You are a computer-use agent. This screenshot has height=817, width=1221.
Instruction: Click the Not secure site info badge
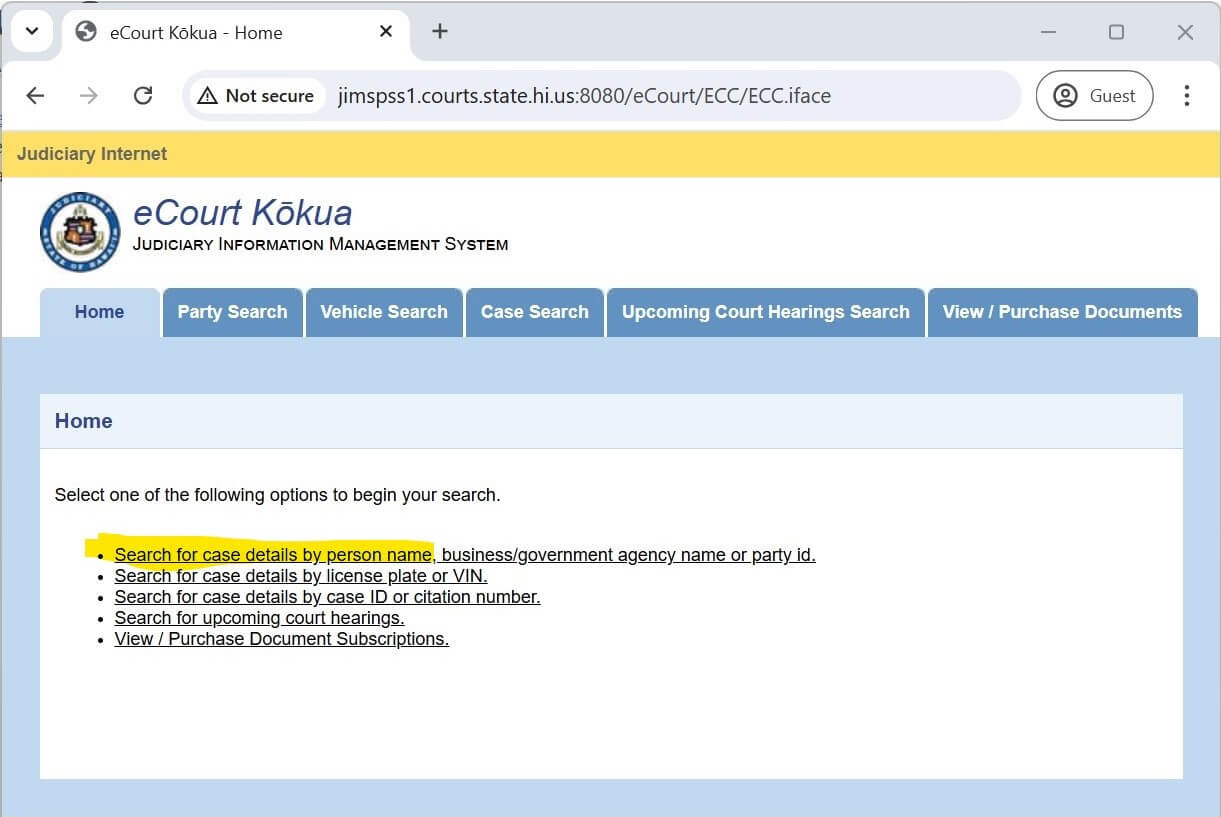point(256,96)
